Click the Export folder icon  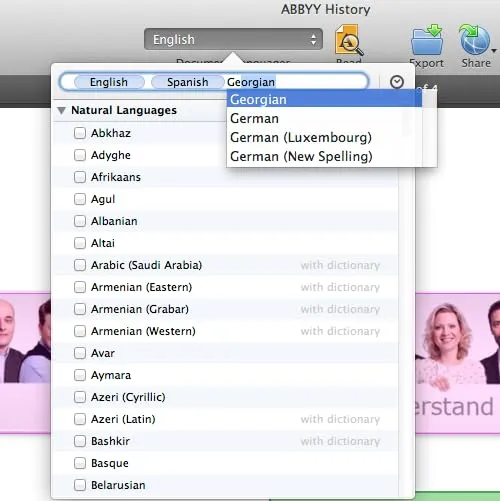(x=427, y=40)
